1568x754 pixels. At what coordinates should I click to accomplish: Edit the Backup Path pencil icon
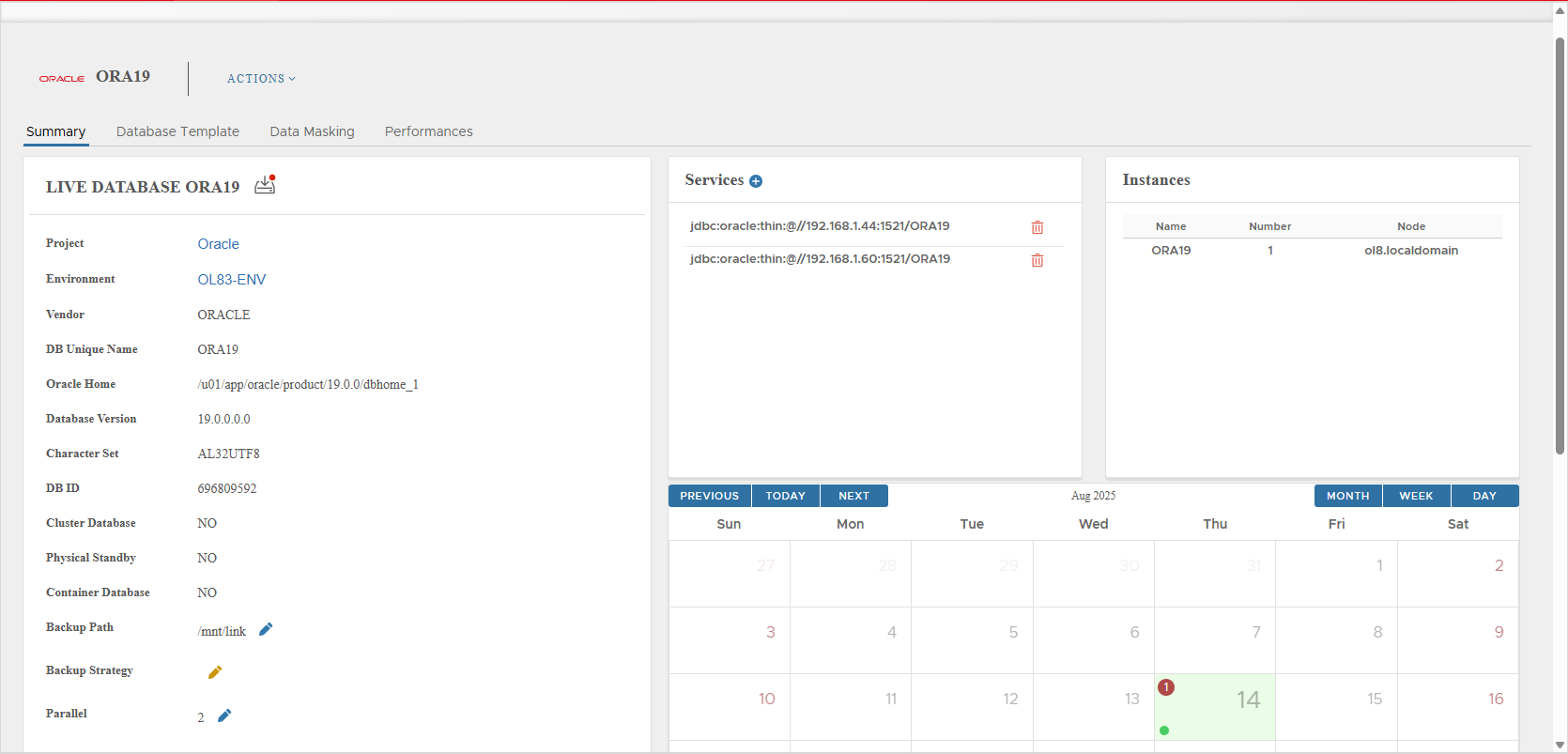click(266, 629)
